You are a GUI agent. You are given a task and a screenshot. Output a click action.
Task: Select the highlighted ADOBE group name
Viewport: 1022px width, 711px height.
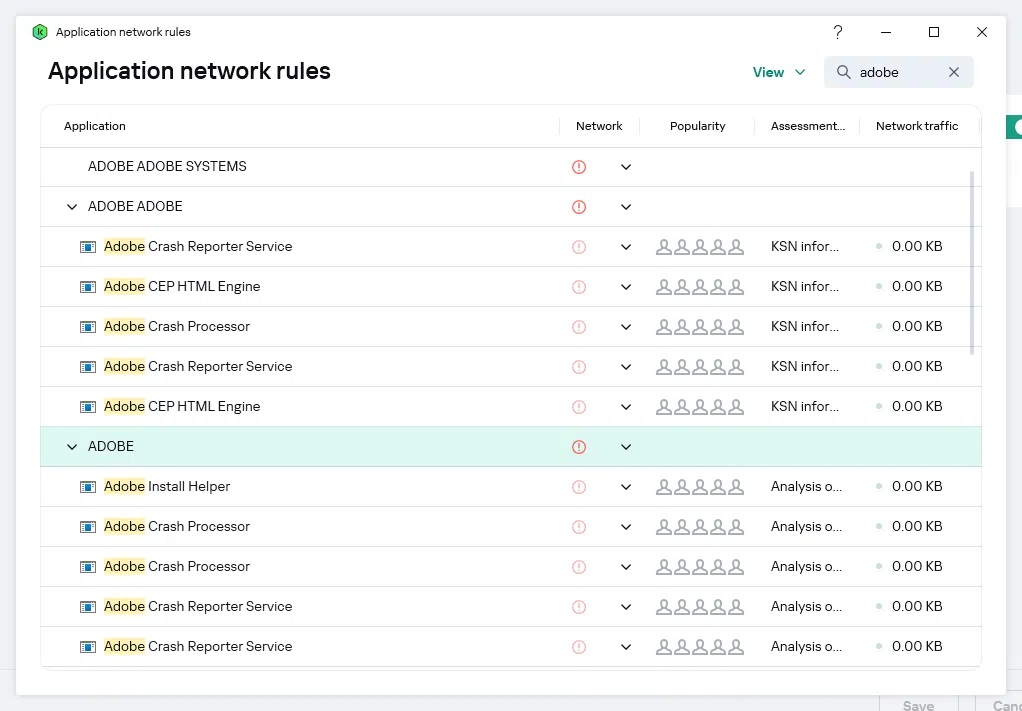pos(111,446)
